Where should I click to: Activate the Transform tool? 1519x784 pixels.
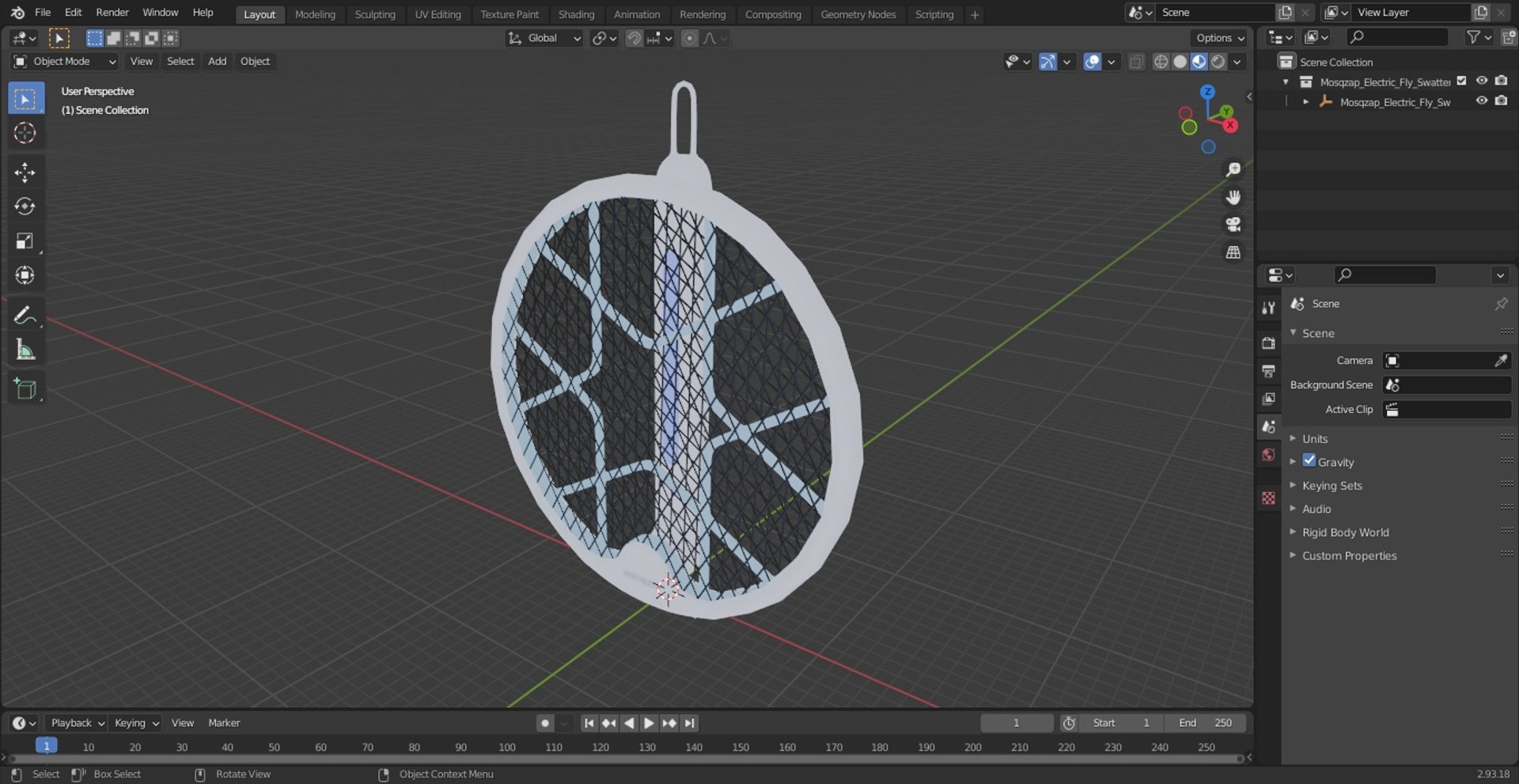(x=25, y=275)
